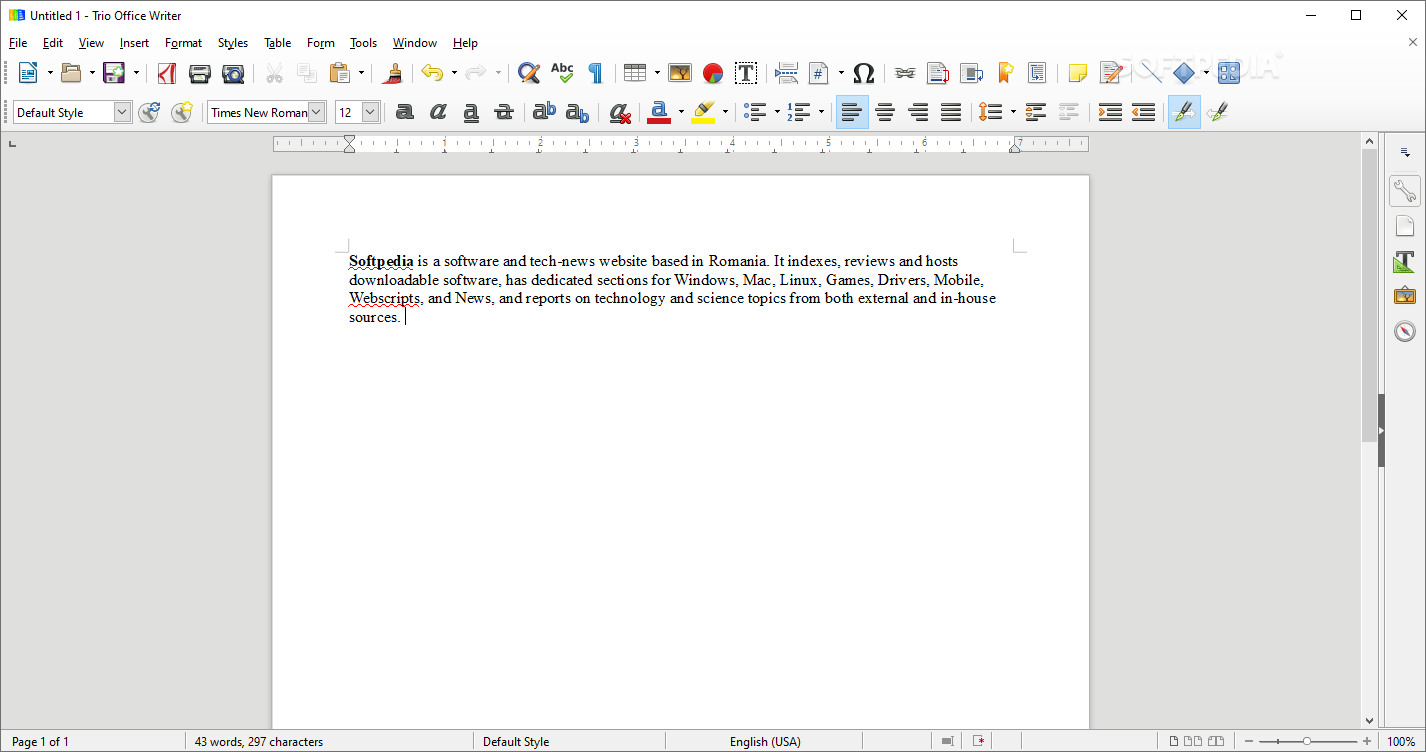Open Find & Replace
This screenshot has height=752, width=1426.
(529, 73)
